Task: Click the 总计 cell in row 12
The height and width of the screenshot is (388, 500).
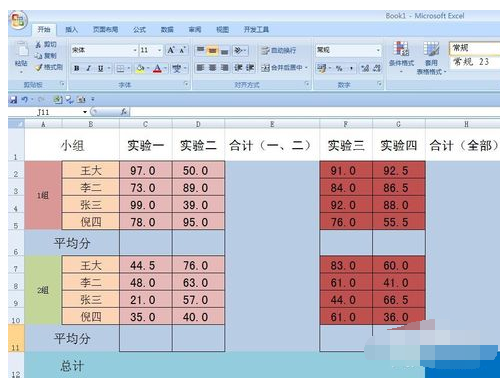Action: point(72,366)
